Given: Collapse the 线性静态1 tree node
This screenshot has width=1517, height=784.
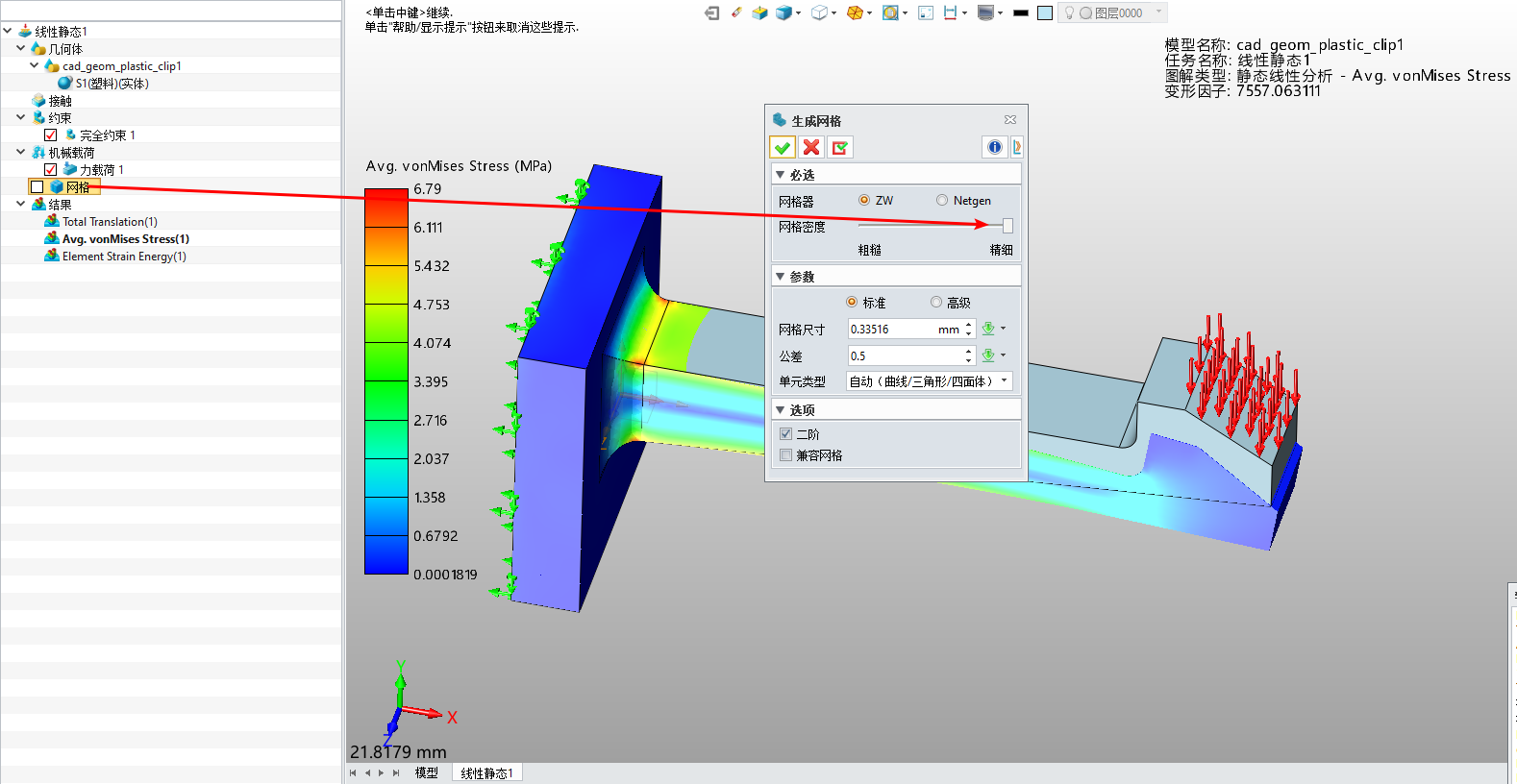Looking at the screenshot, I should (x=8, y=31).
